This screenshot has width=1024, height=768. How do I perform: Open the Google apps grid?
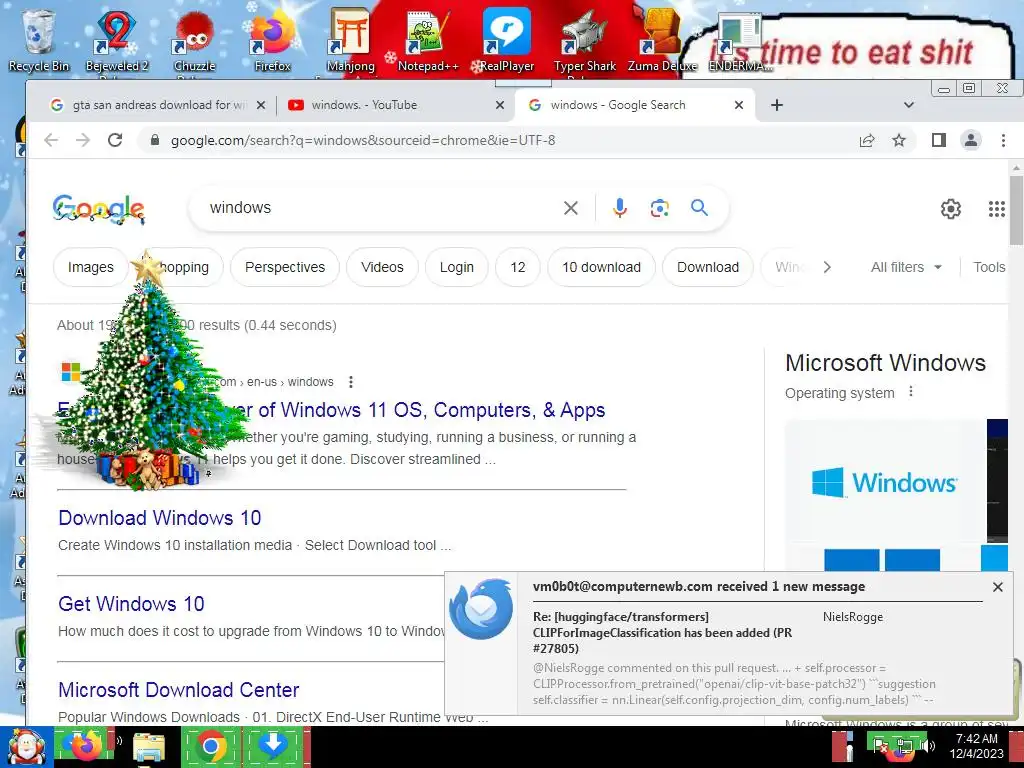tap(997, 208)
